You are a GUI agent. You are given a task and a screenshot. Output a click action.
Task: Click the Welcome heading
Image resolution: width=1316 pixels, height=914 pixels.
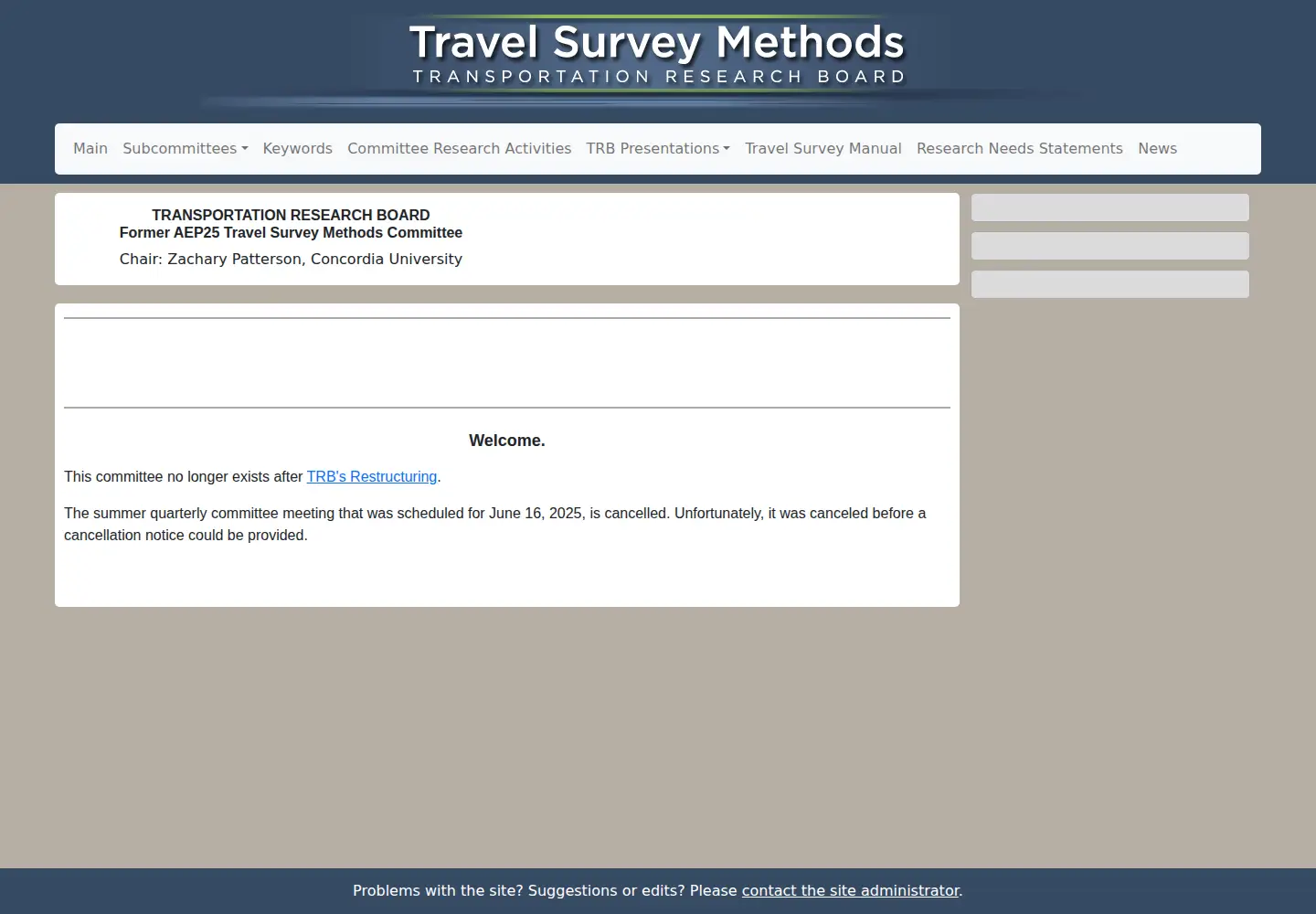(507, 441)
